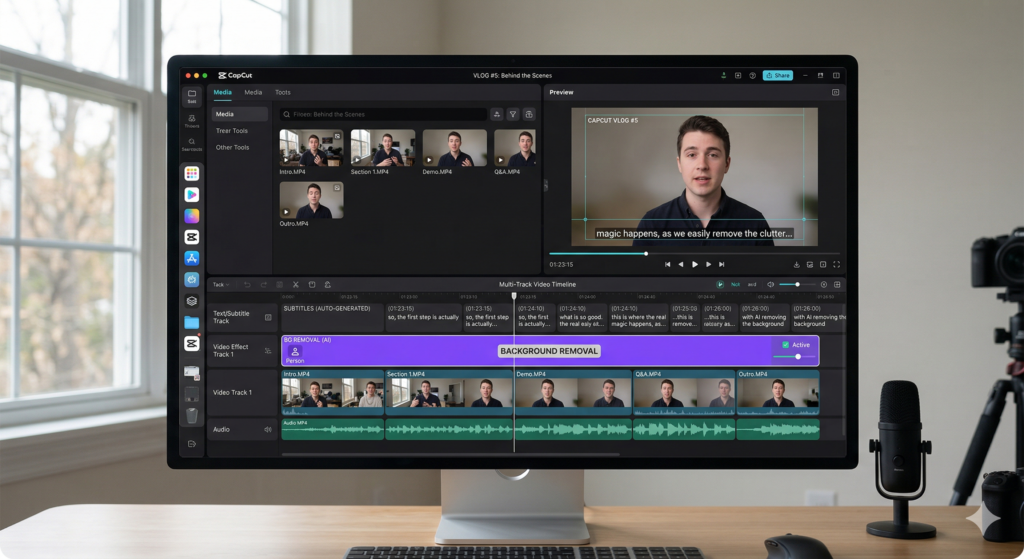Screen dimensions: 1024x559
Task: Open the Tools tab in the media panel
Action: point(283,92)
